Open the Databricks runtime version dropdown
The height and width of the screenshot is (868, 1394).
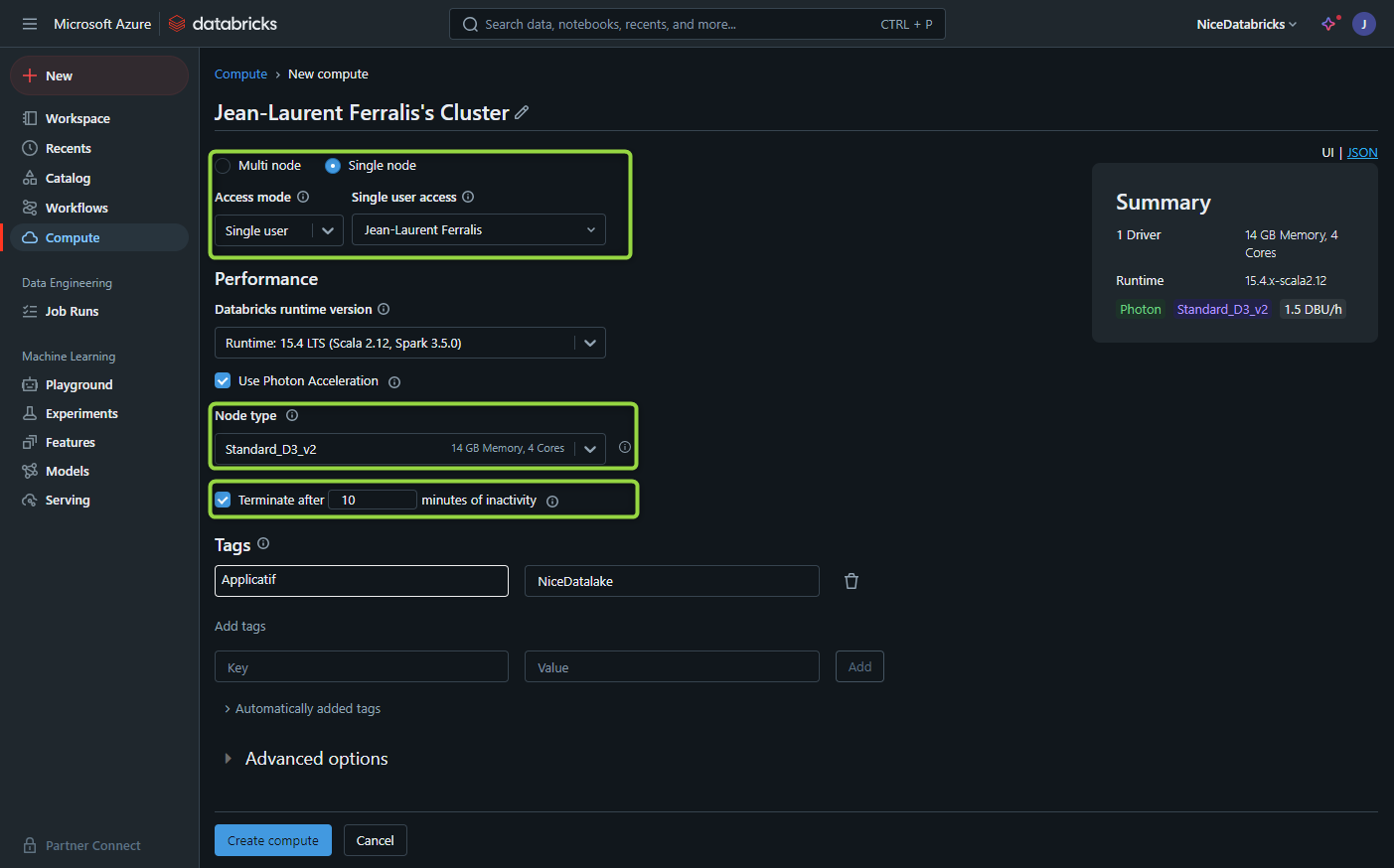410,343
